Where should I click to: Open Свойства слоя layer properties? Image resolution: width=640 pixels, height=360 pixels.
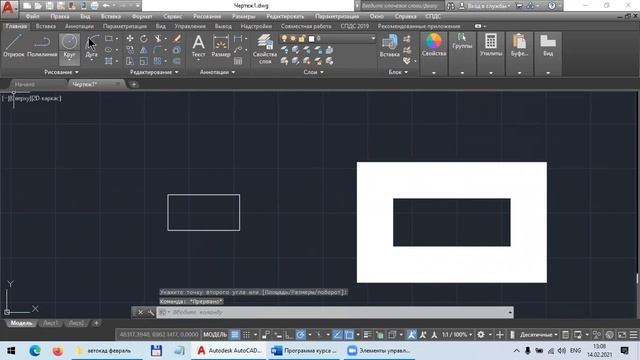(265, 49)
